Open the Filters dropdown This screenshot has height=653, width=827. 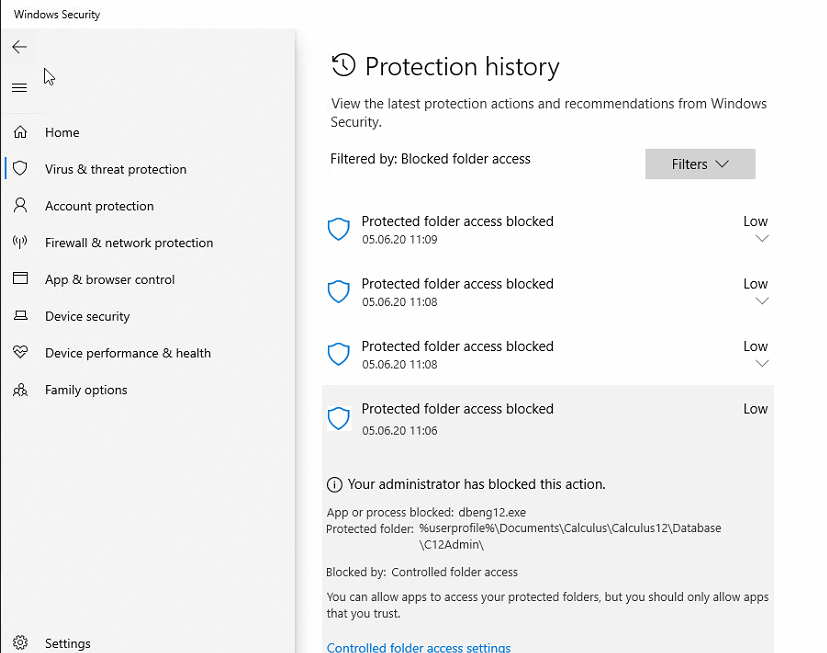click(x=700, y=164)
